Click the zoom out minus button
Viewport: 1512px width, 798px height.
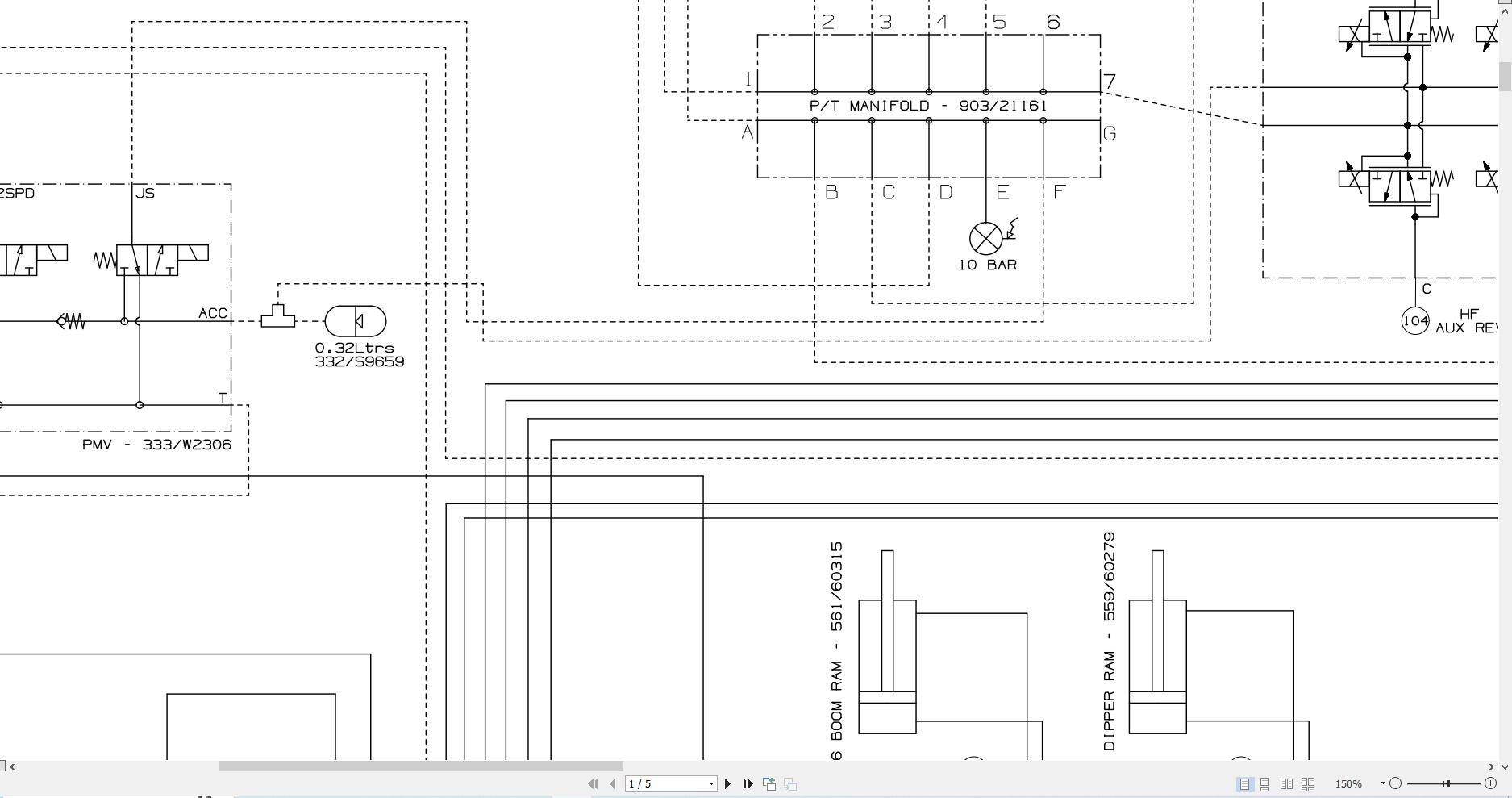[x=1396, y=783]
